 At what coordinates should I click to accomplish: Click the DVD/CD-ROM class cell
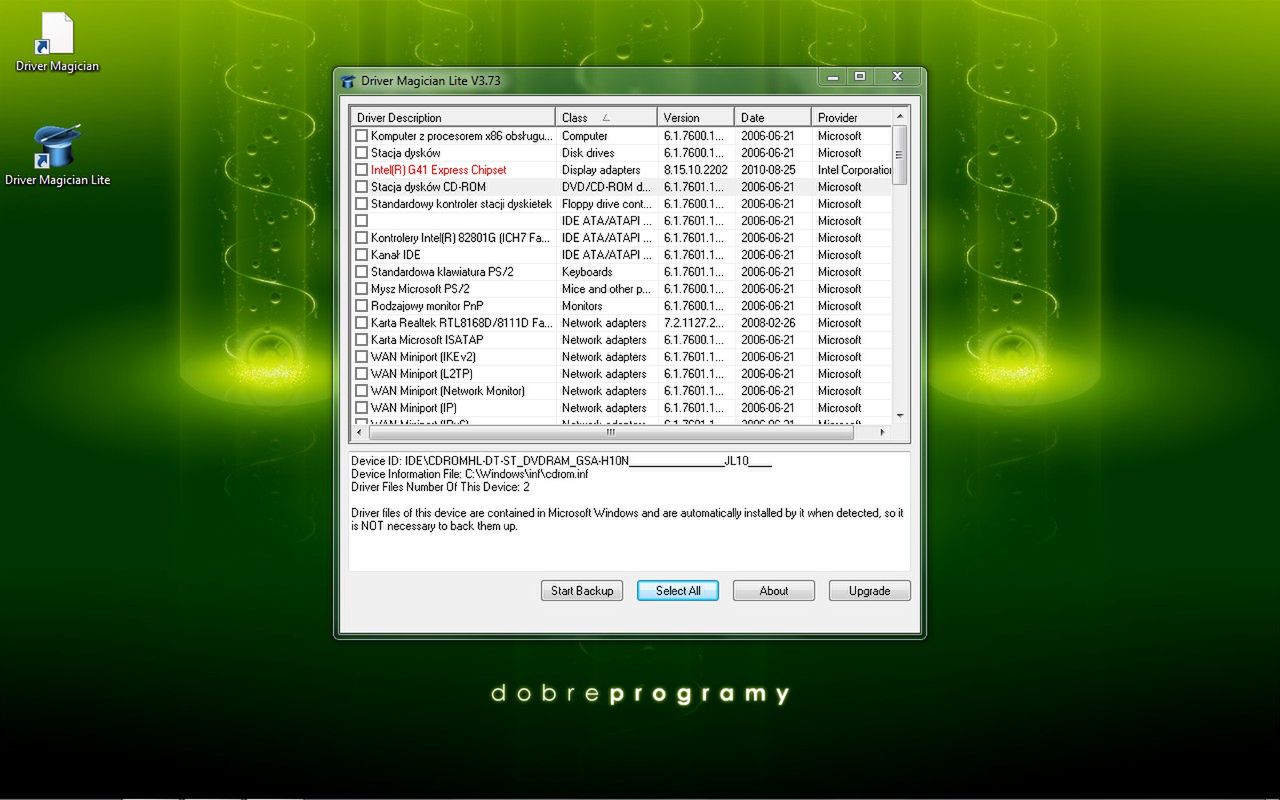(606, 187)
